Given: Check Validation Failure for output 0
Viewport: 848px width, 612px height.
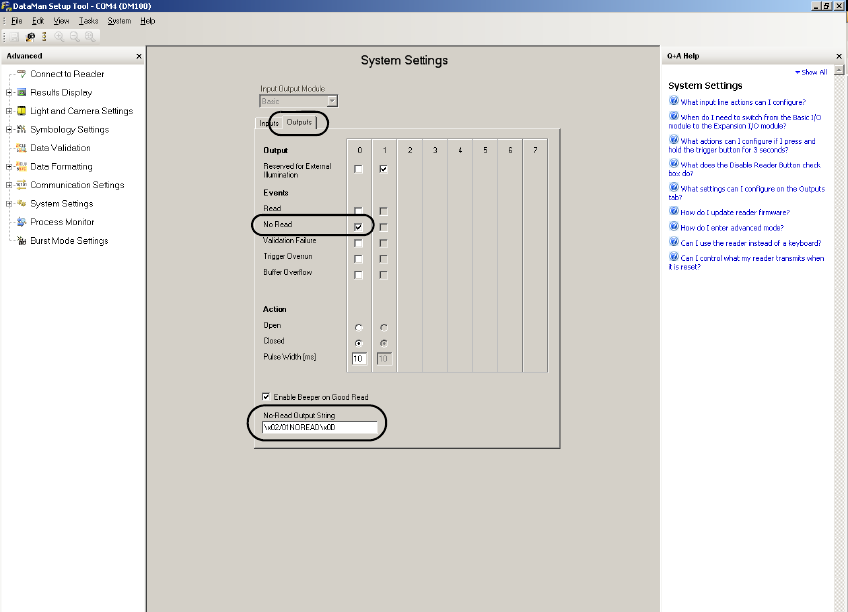Looking at the screenshot, I should pyautogui.click(x=358, y=243).
